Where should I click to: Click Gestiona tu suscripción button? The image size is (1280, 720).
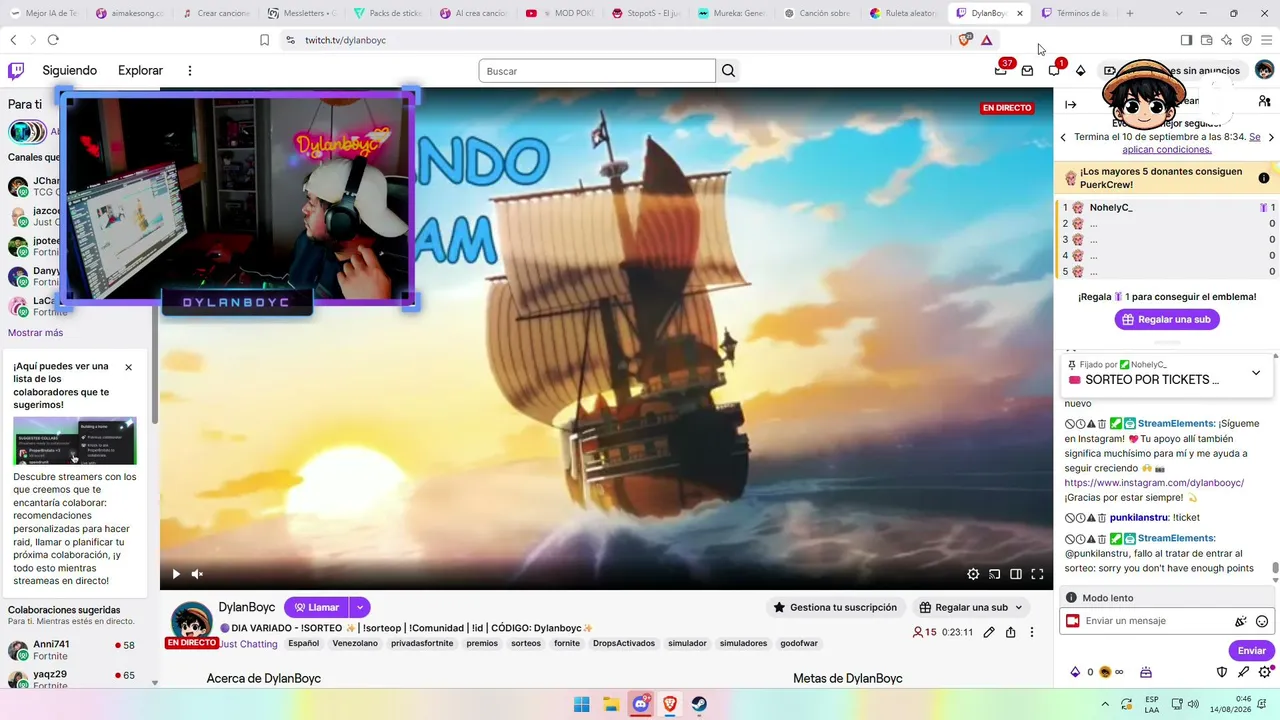pos(836,607)
